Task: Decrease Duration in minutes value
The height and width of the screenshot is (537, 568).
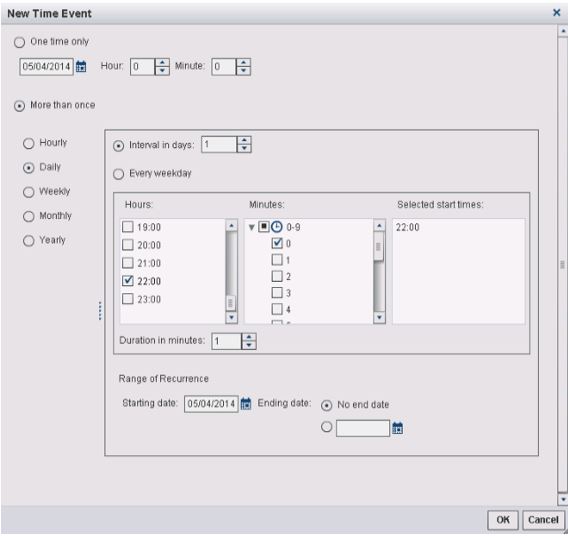Action: click(249, 345)
